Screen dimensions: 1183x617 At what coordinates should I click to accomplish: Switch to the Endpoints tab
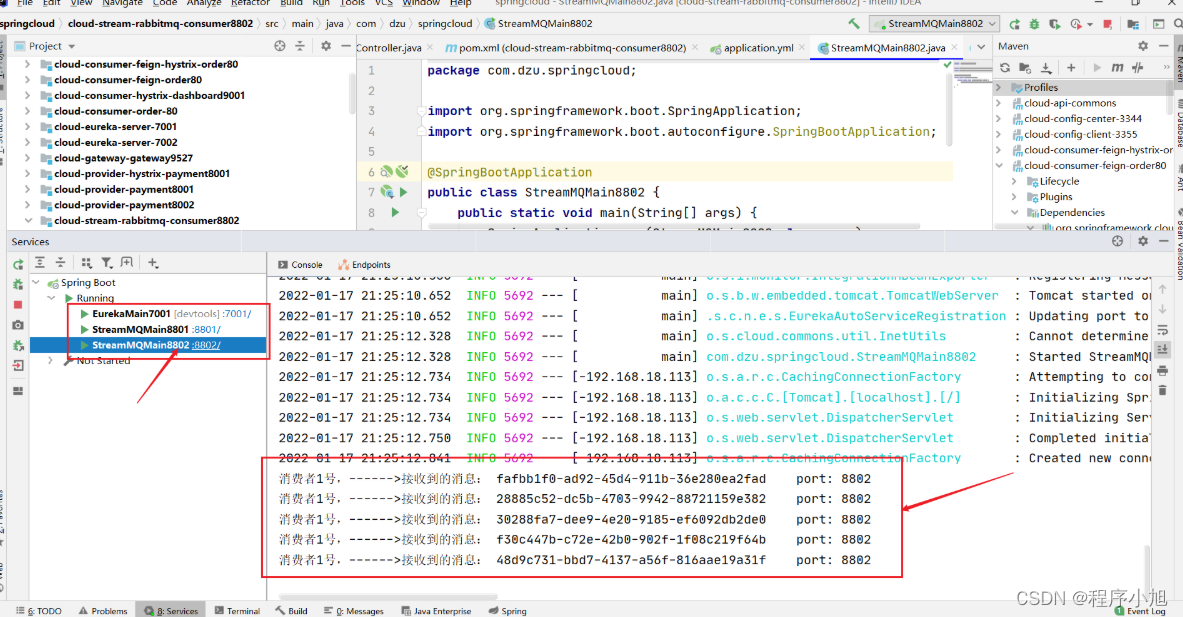point(364,265)
